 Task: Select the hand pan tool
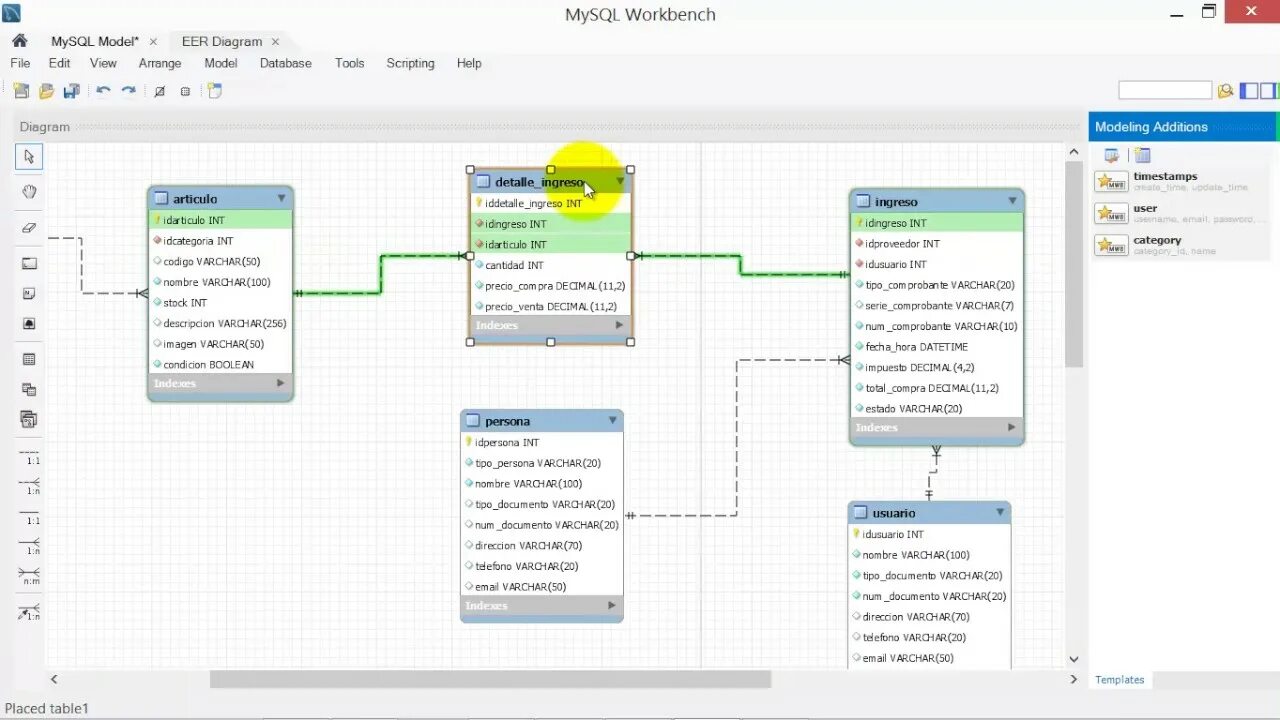point(29,192)
